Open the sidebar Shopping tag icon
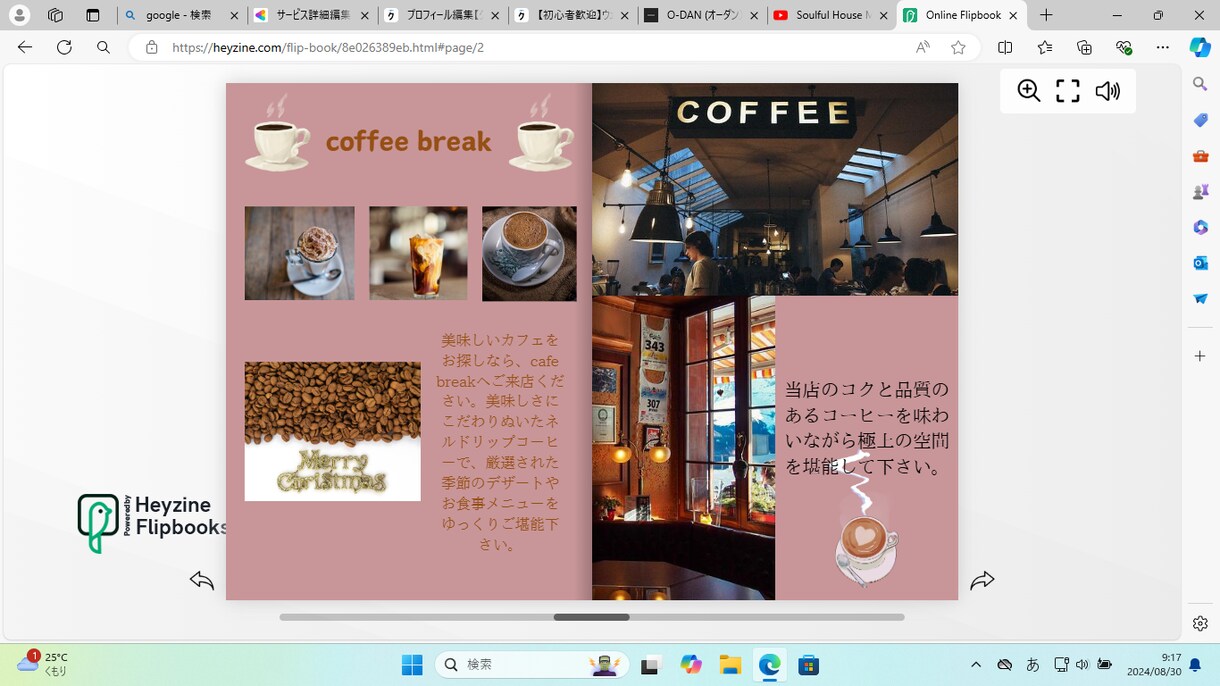Screen dimensions: 1220x686 point(1200,120)
